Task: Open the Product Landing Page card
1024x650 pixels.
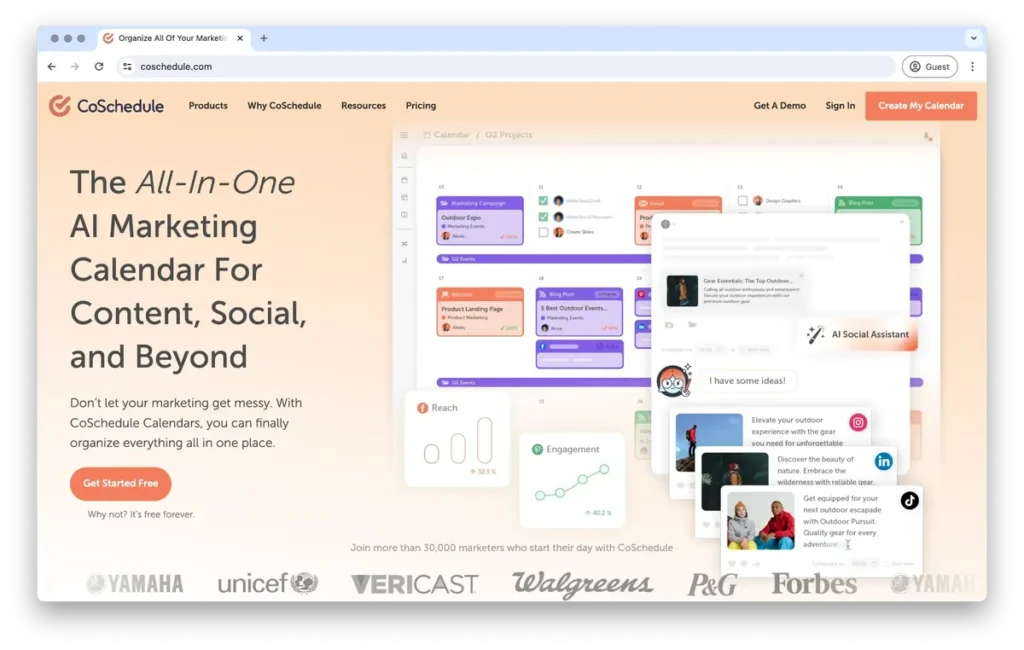Action: click(480, 312)
